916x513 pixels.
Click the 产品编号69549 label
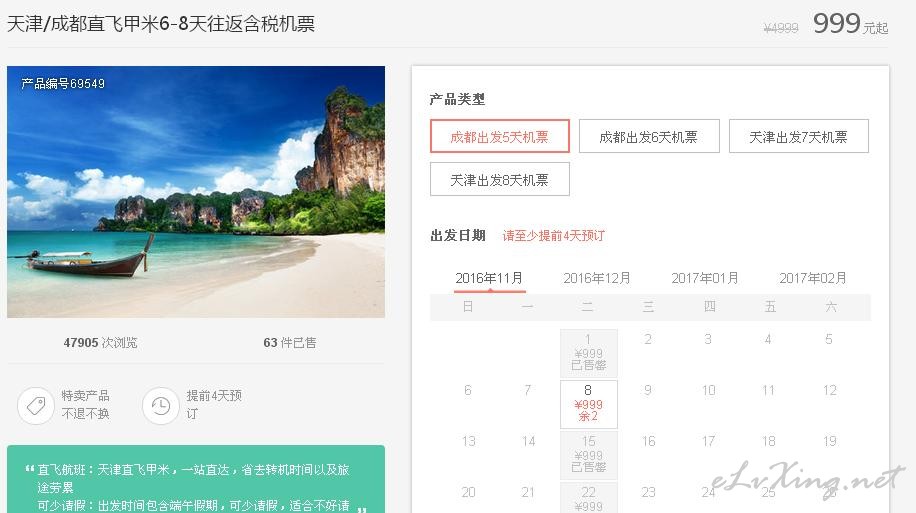click(63, 84)
